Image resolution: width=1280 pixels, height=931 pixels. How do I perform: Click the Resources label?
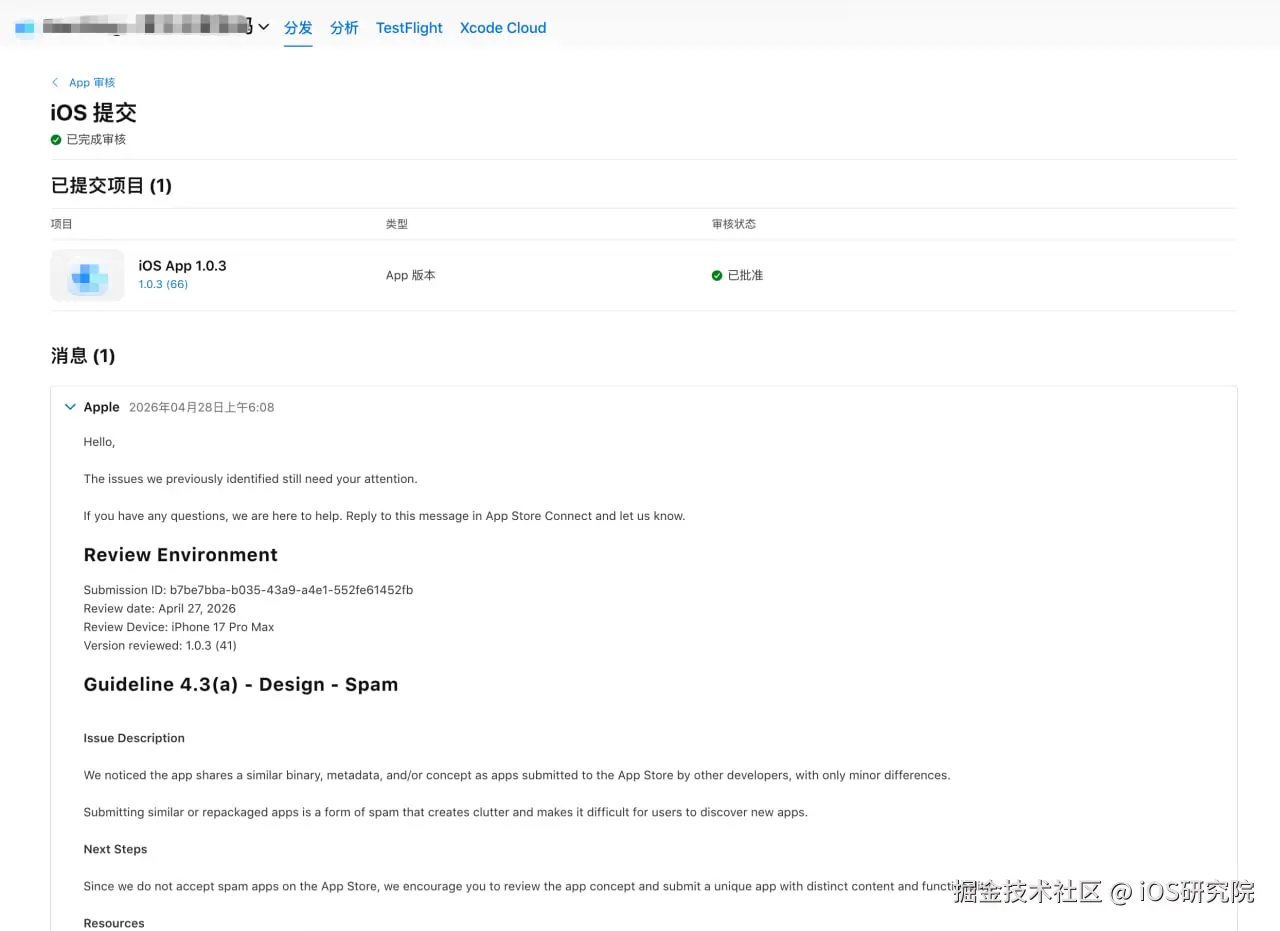pyautogui.click(x=114, y=923)
